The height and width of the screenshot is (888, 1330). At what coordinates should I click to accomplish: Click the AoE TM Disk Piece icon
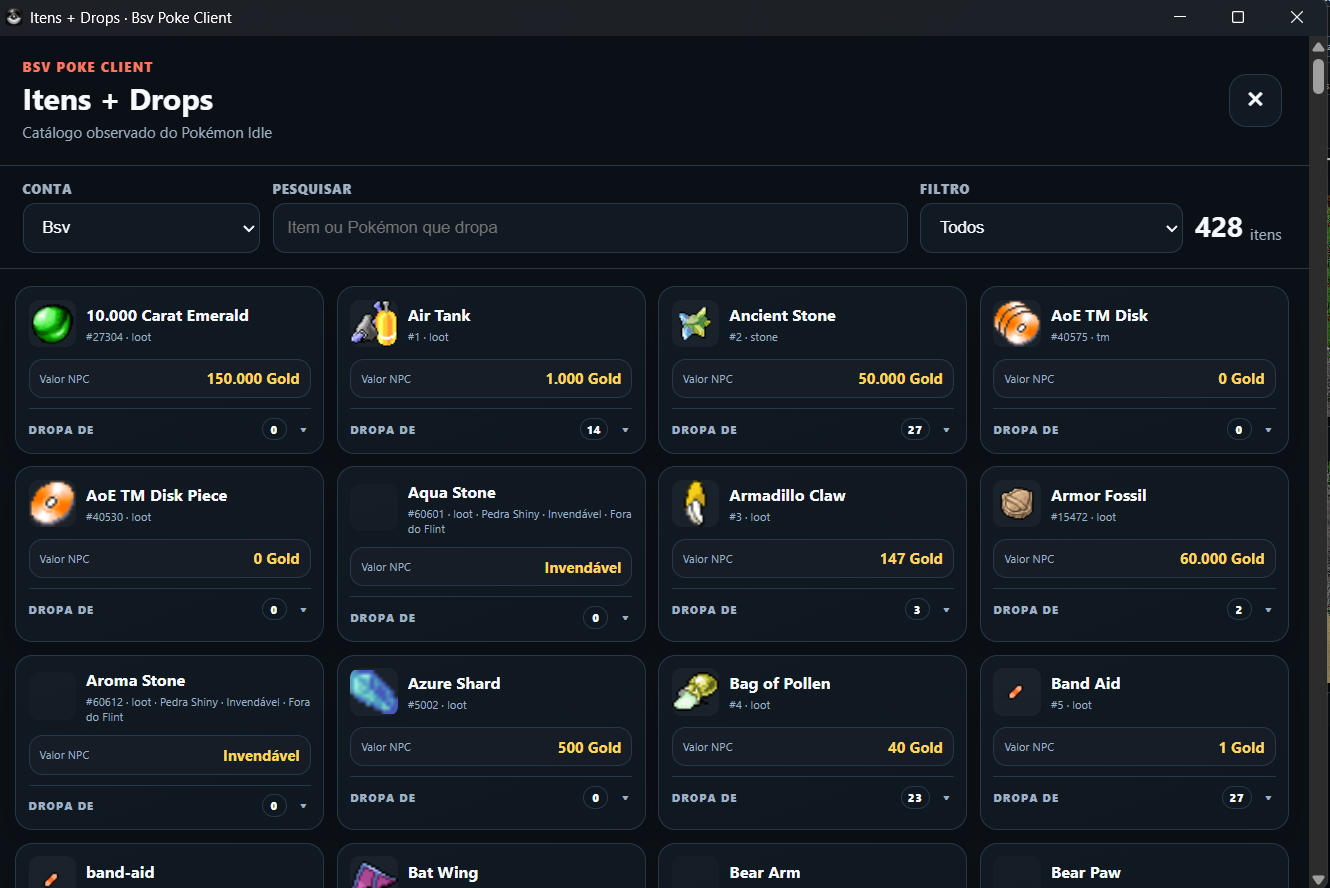coord(52,504)
